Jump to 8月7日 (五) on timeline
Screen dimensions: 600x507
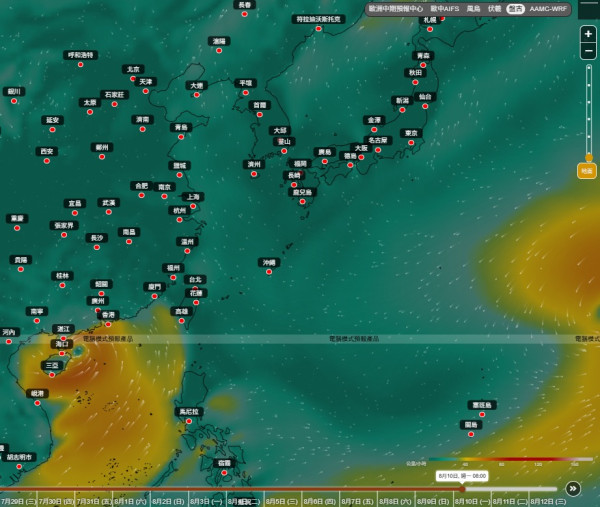357,501
